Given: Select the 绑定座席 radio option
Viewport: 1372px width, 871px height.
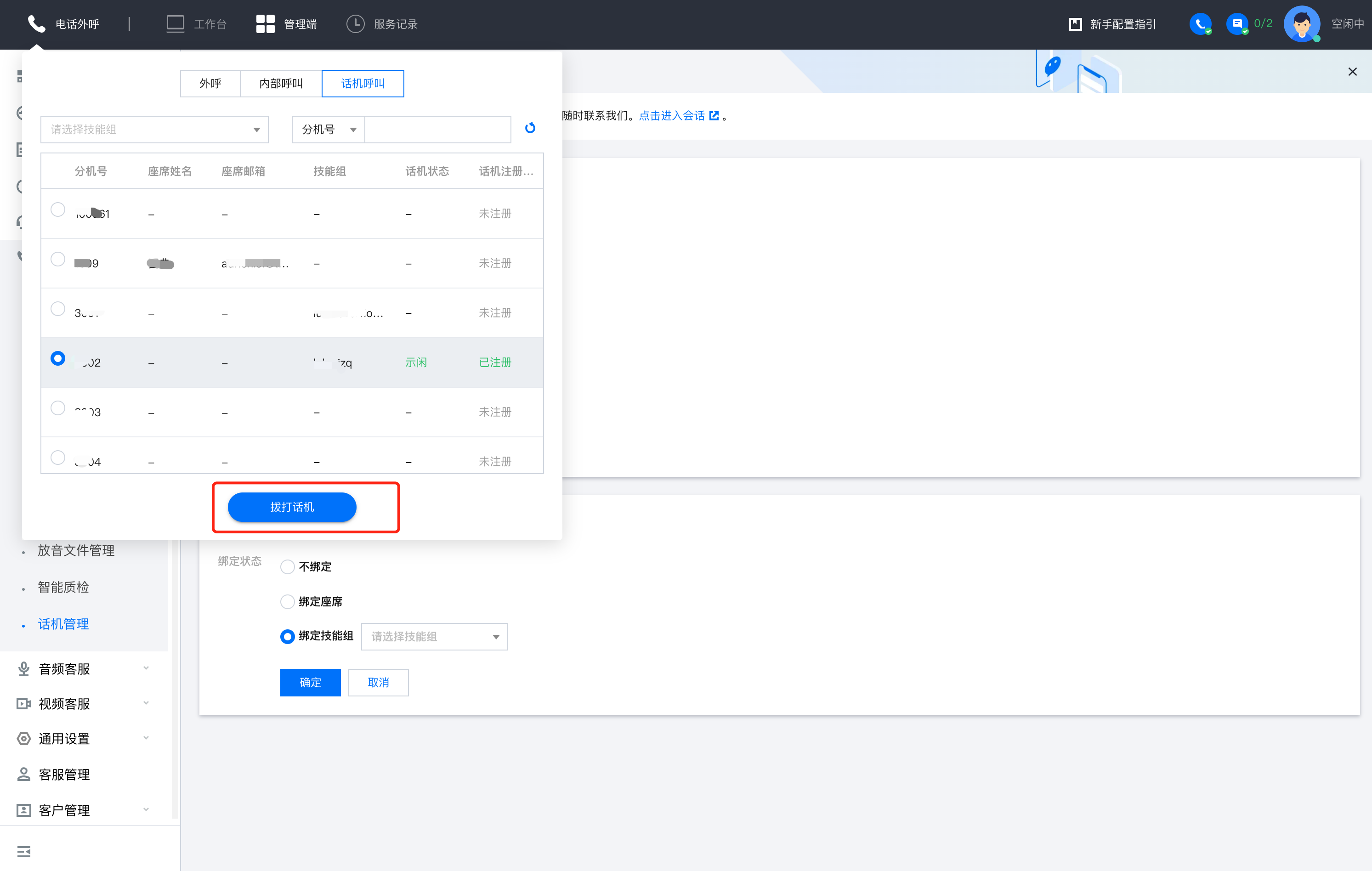Looking at the screenshot, I should point(288,601).
